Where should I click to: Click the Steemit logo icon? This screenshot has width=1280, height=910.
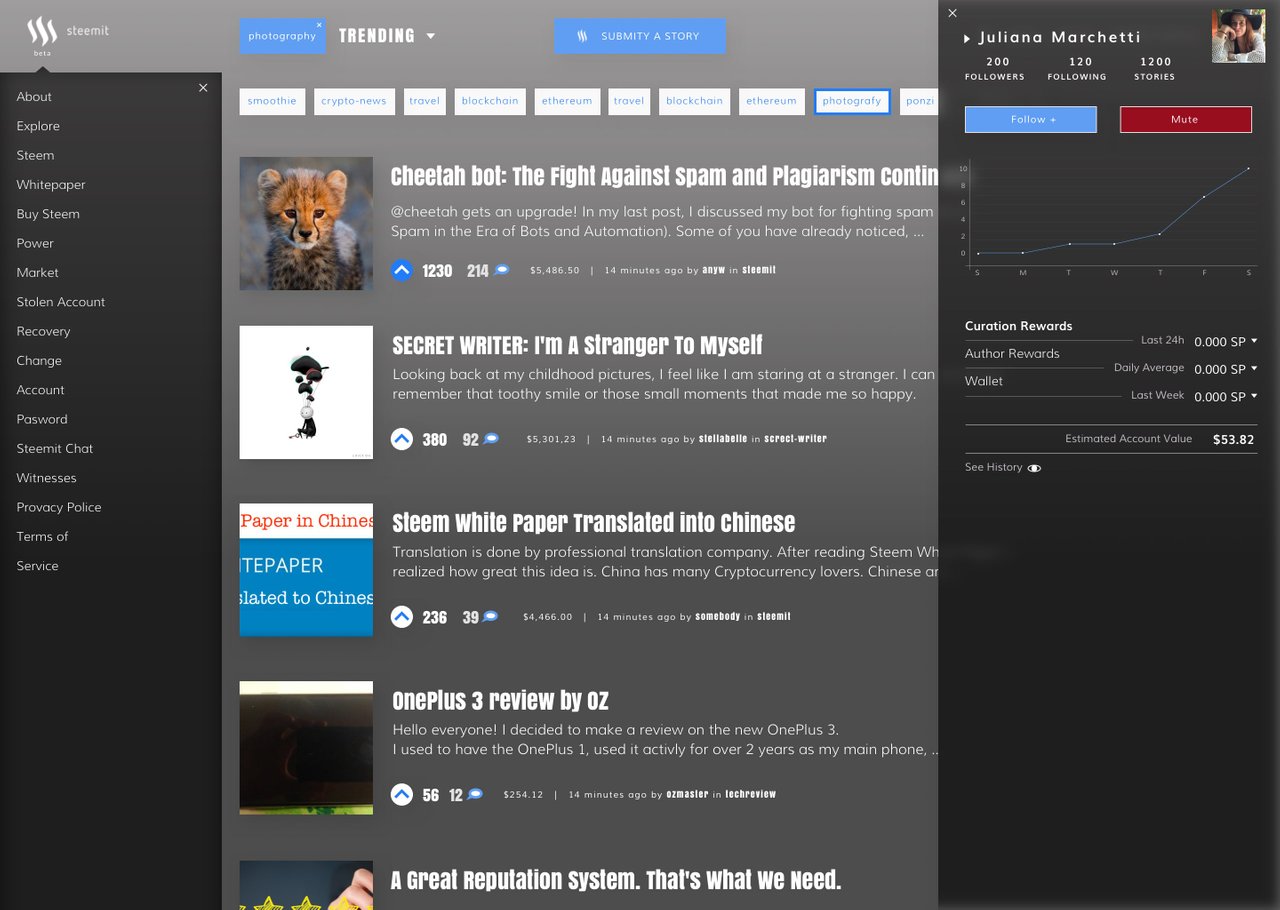tap(42, 32)
